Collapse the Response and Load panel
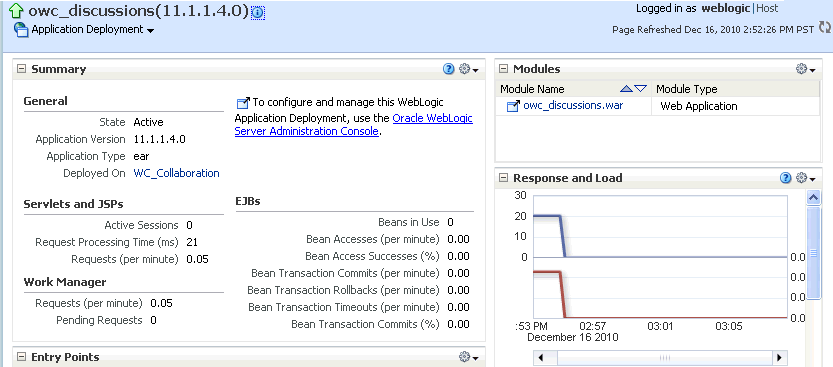The image size is (833, 367). tap(504, 178)
